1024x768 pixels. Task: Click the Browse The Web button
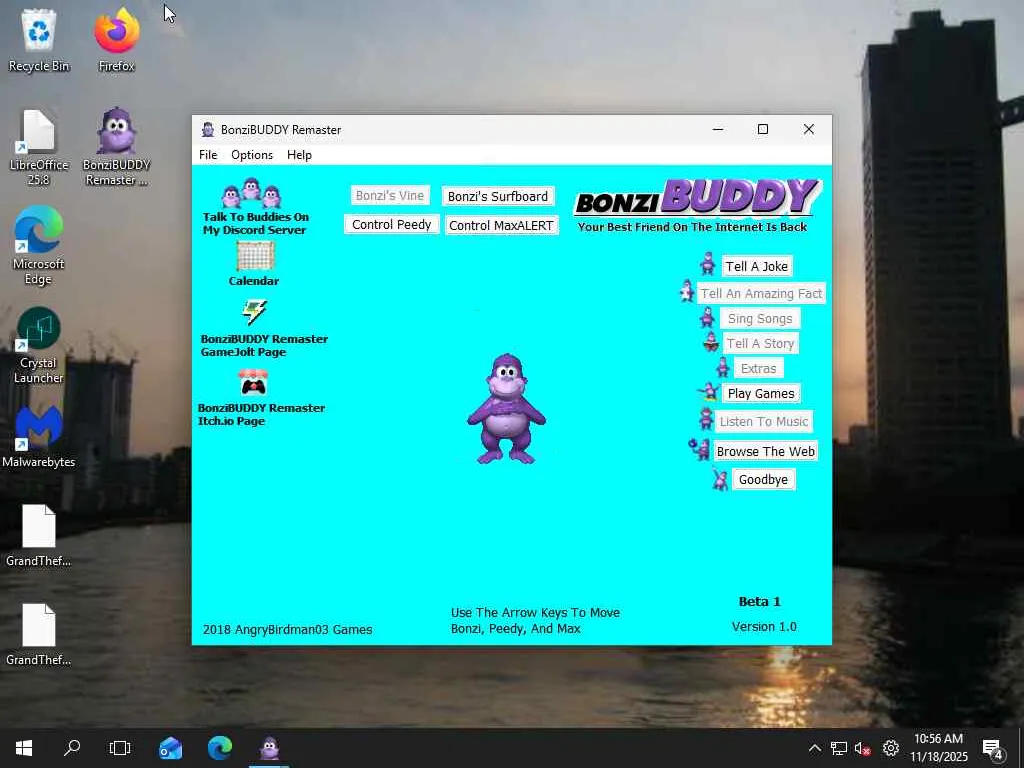click(765, 451)
